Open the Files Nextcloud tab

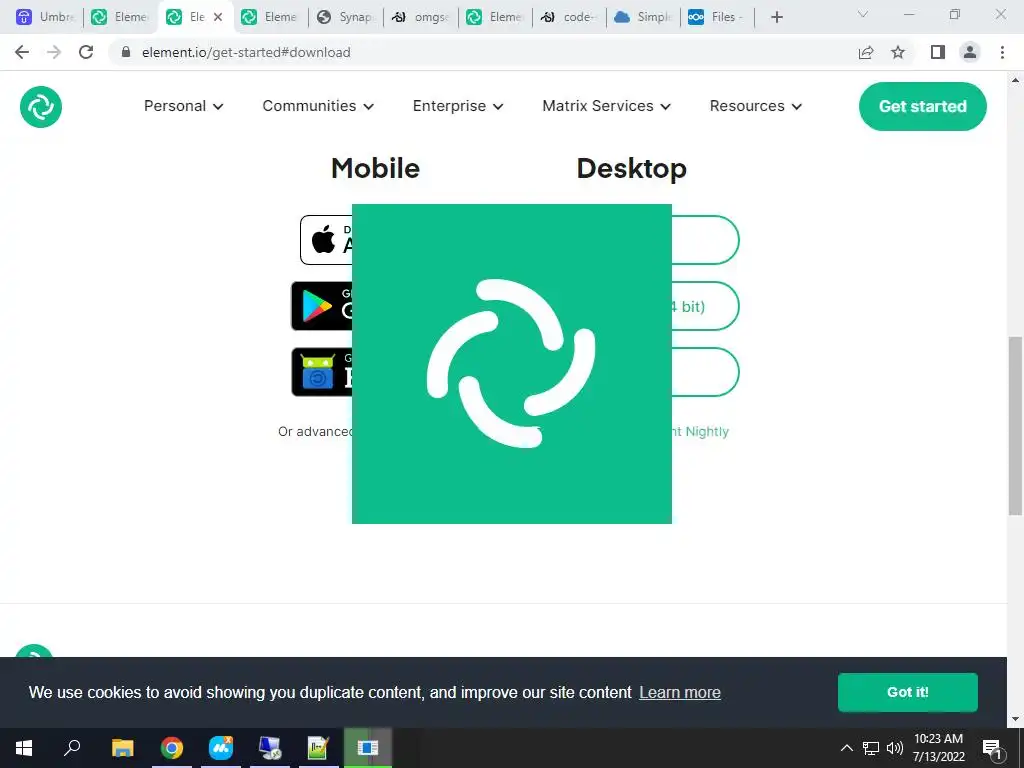717,17
